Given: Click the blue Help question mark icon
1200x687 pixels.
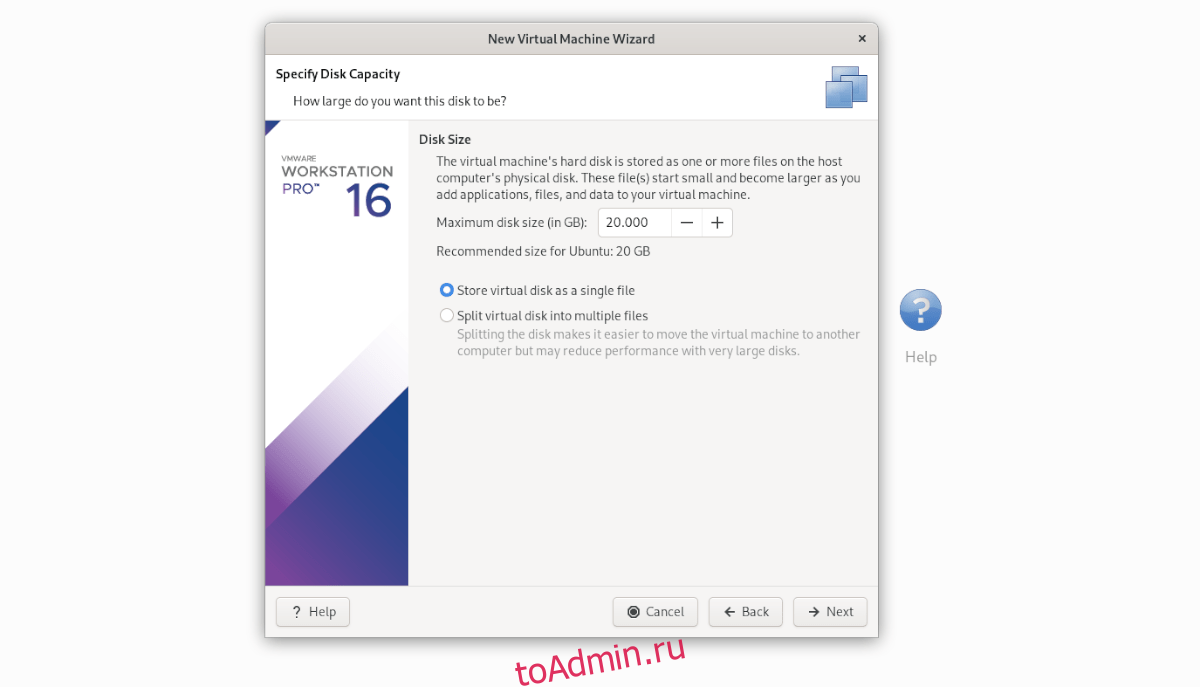Looking at the screenshot, I should [x=920, y=310].
